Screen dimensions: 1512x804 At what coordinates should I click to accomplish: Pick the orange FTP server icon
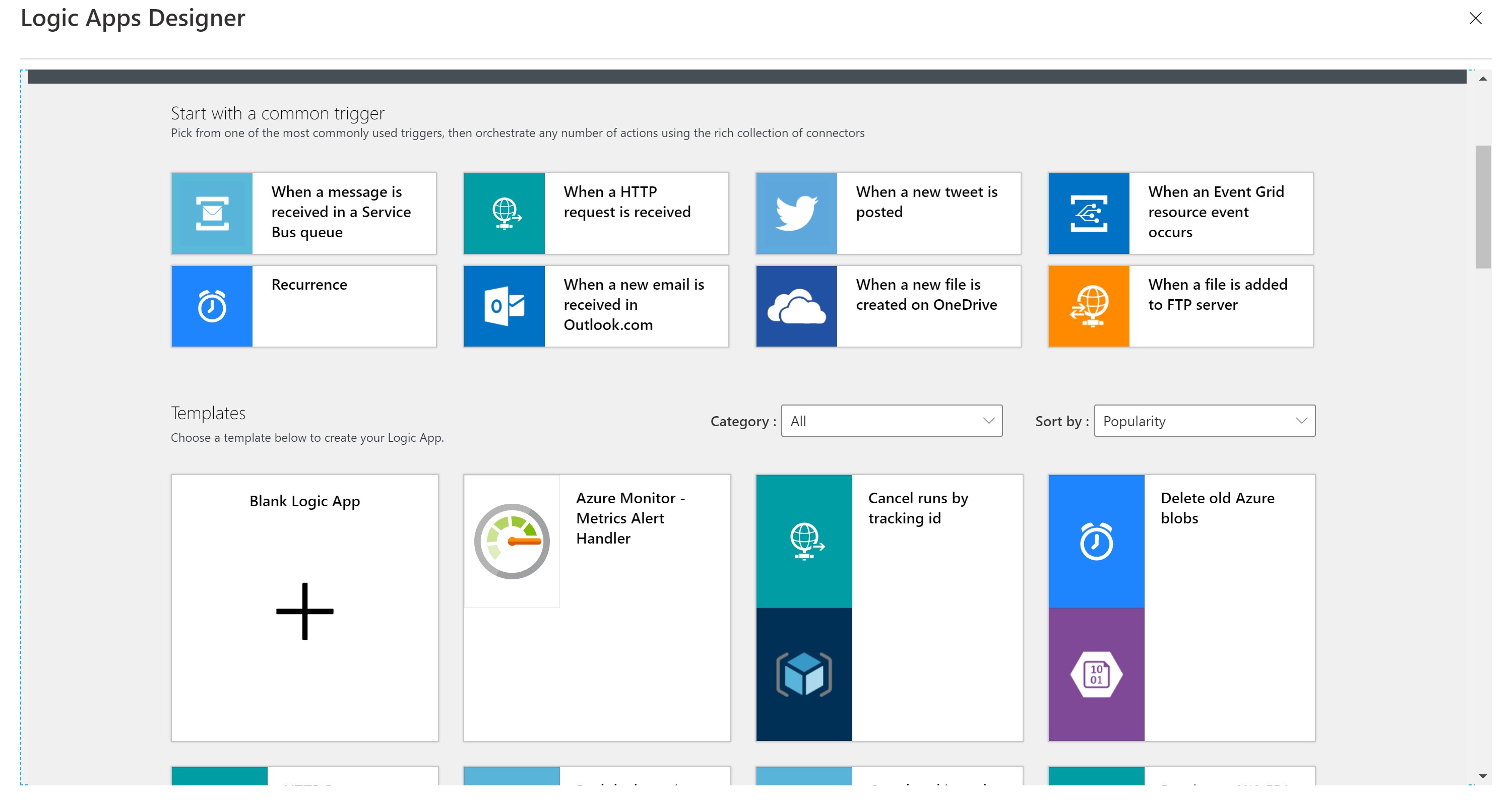point(1088,306)
